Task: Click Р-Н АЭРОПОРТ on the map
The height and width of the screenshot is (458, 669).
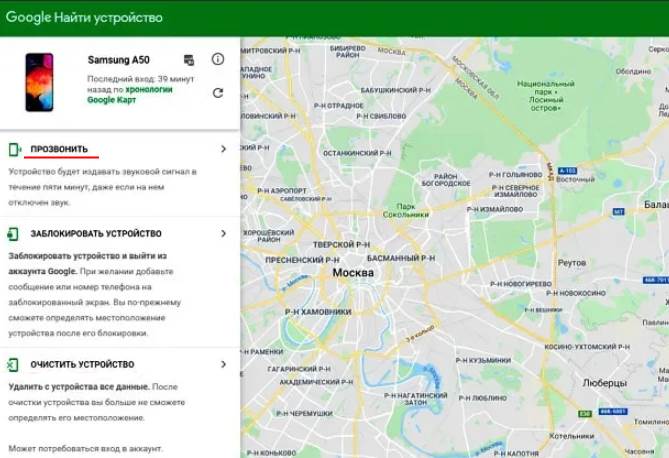Action: (x=282, y=191)
